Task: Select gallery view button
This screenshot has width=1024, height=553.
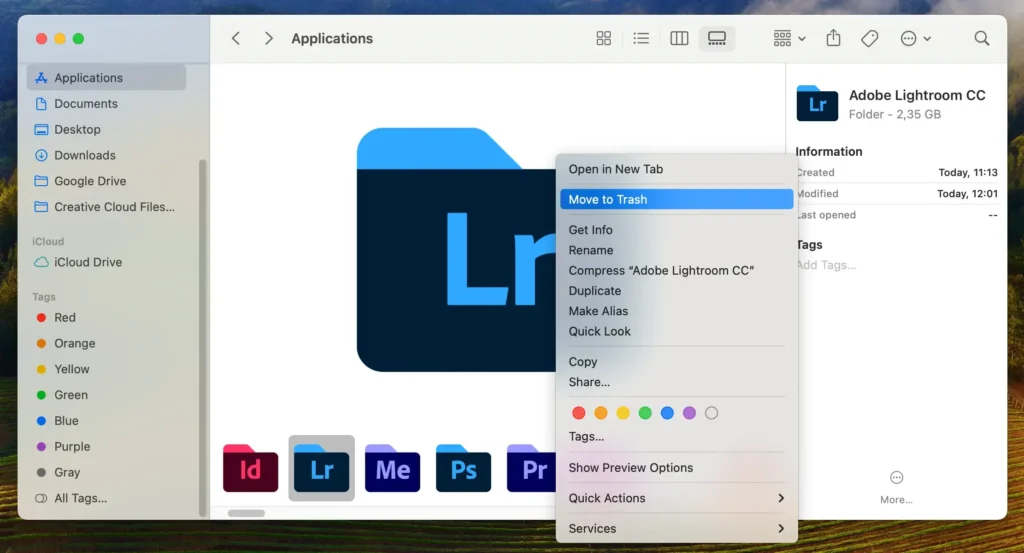Action: click(716, 39)
